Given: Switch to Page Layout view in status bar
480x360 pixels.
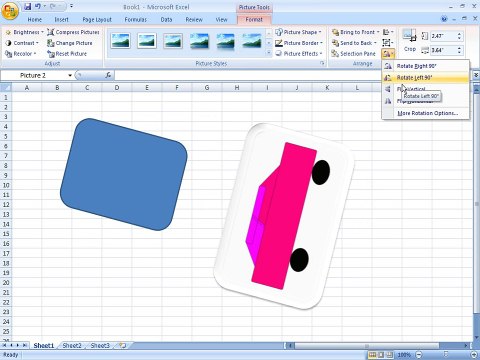Looking at the screenshot, I should coord(381,355).
